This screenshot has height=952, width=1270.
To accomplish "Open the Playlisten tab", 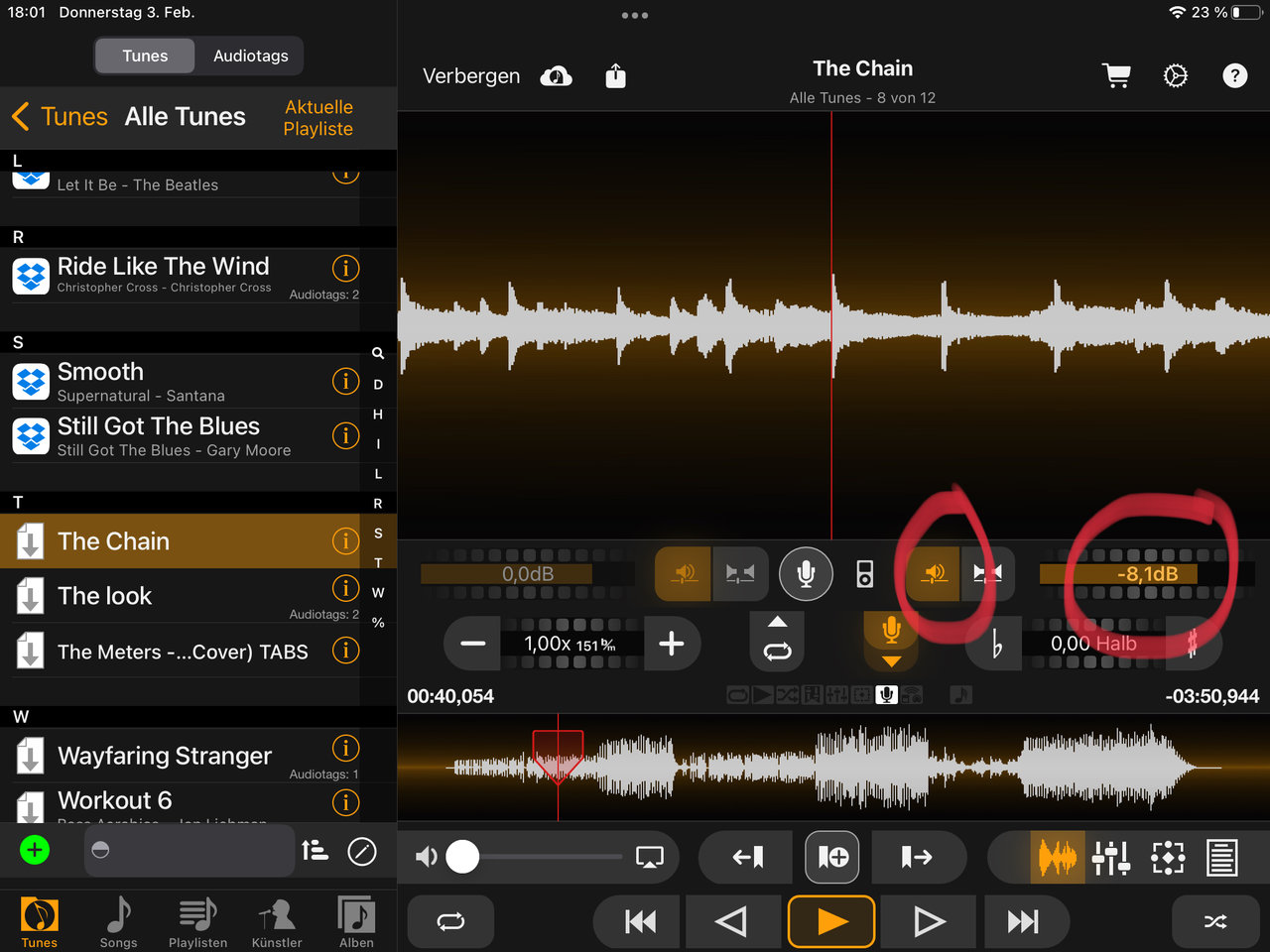I will pyautogui.click(x=197, y=922).
